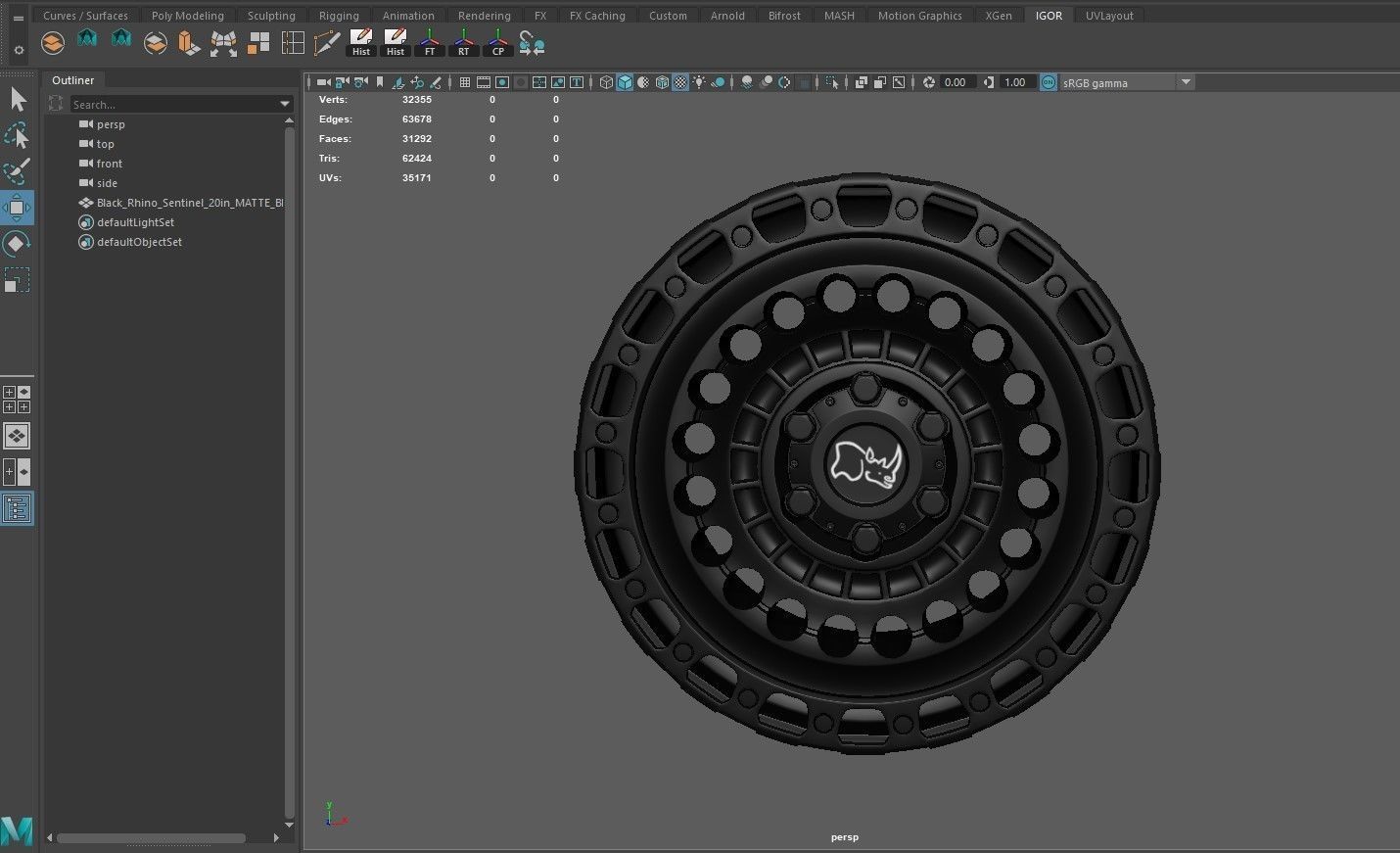This screenshot has height=853, width=1400.
Task: Switch to the Poly Modeling shelf tab
Action: [x=187, y=16]
